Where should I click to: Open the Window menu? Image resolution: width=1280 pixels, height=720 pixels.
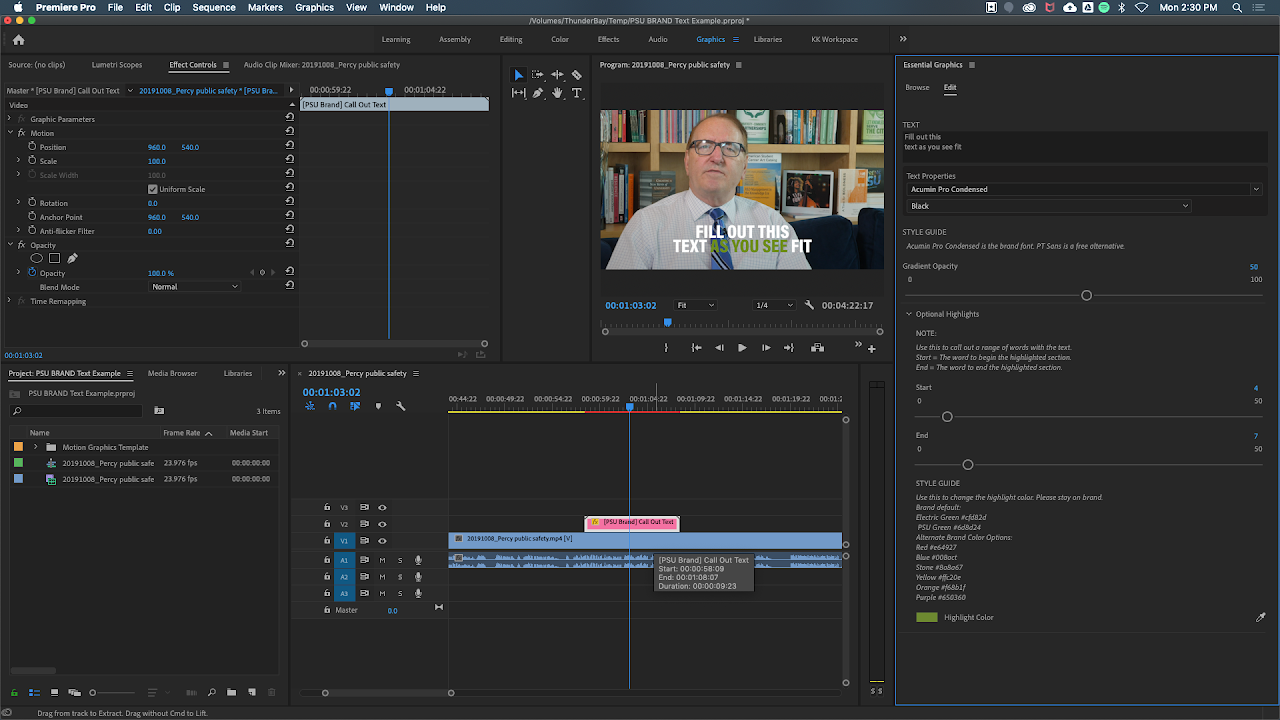click(x=393, y=7)
